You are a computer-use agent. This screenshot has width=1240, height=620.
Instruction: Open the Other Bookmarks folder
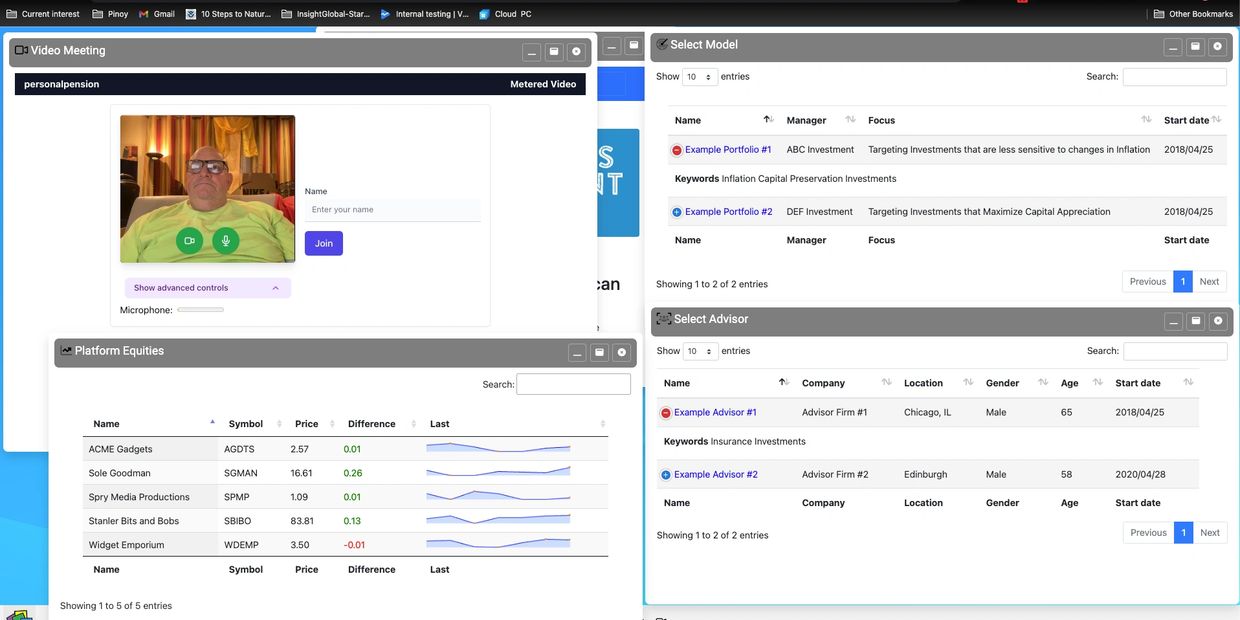[1193, 14]
